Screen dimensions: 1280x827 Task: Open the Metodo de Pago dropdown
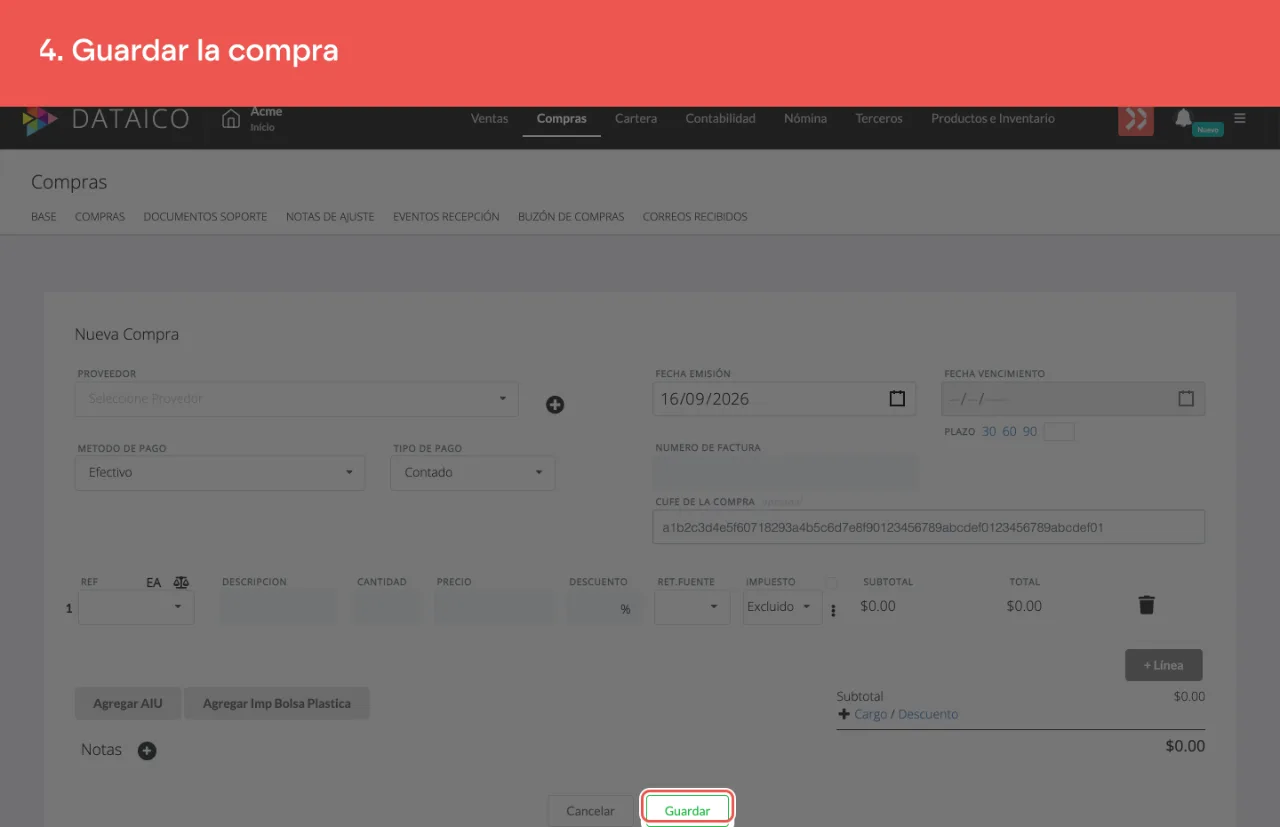[x=220, y=473]
